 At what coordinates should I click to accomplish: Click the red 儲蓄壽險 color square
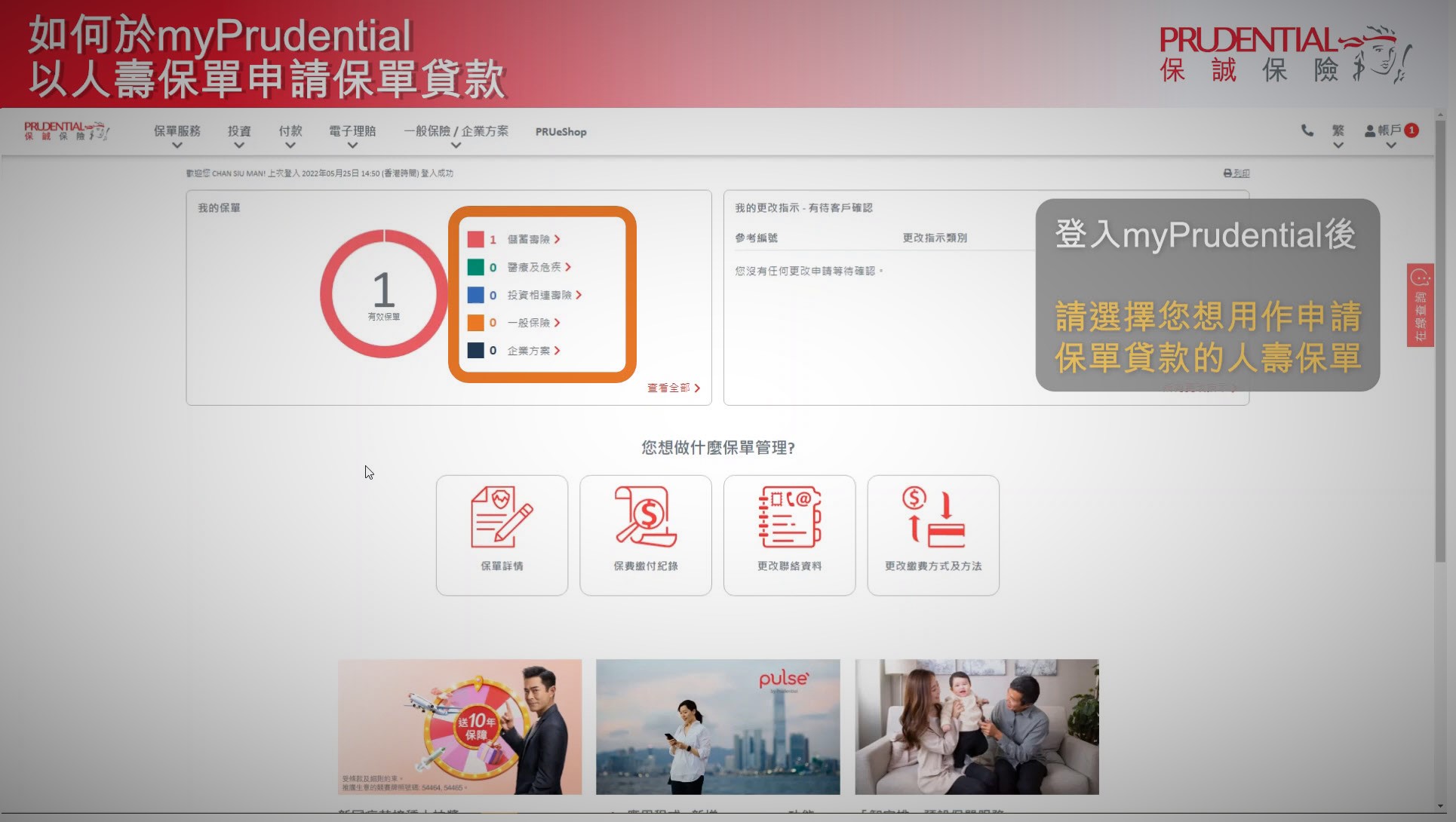click(x=475, y=239)
